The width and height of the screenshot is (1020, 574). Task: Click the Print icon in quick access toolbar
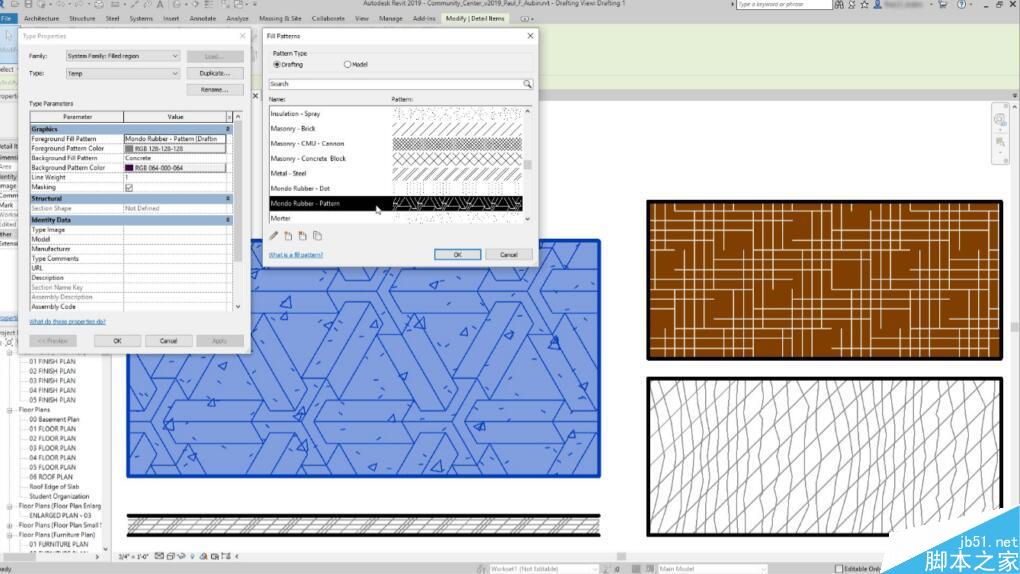(100, 4)
